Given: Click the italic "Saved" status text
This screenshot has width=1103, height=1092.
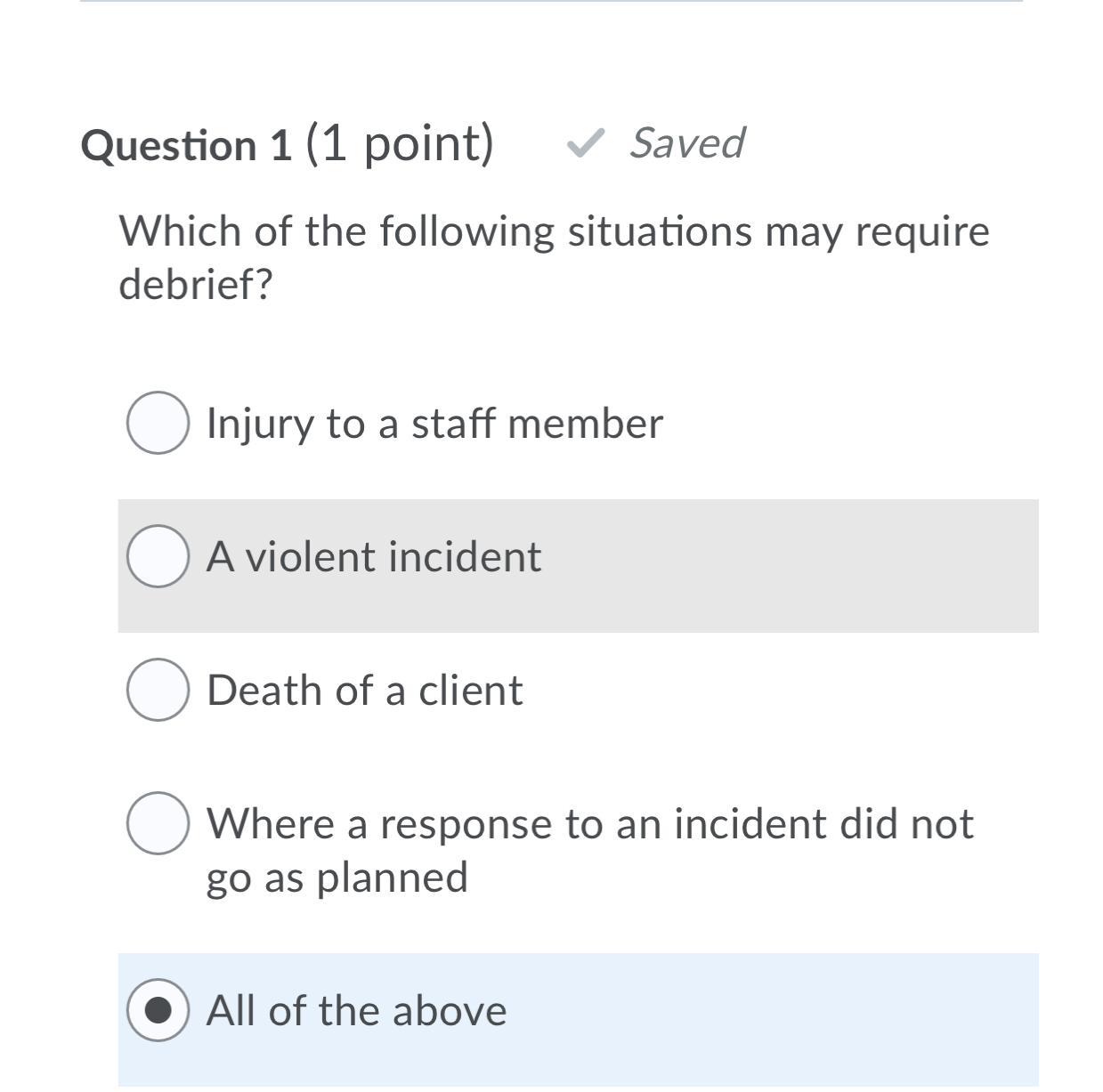Looking at the screenshot, I should (x=686, y=142).
